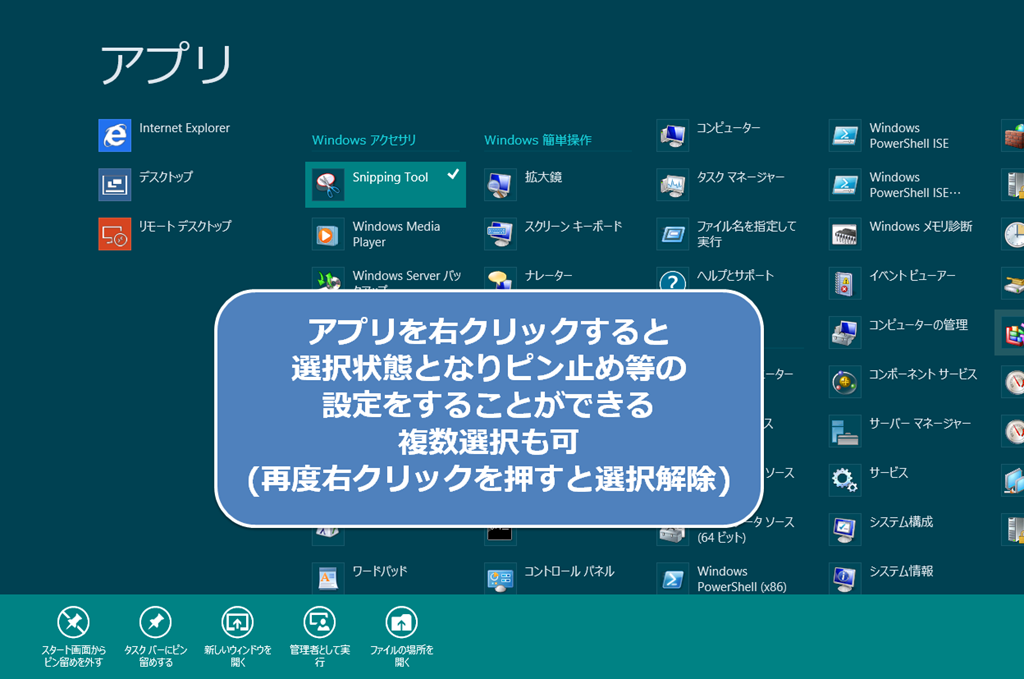Open ヘルプとサポート
The height and width of the screenshot is (679, 1024).
tap(715, 279)
